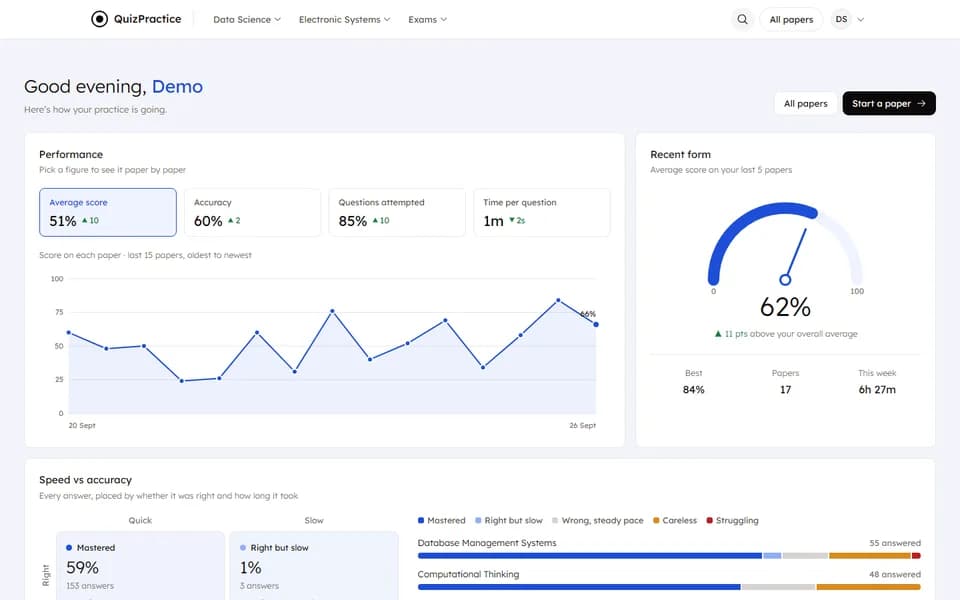Click the 48 answered label

coord(895,574)
